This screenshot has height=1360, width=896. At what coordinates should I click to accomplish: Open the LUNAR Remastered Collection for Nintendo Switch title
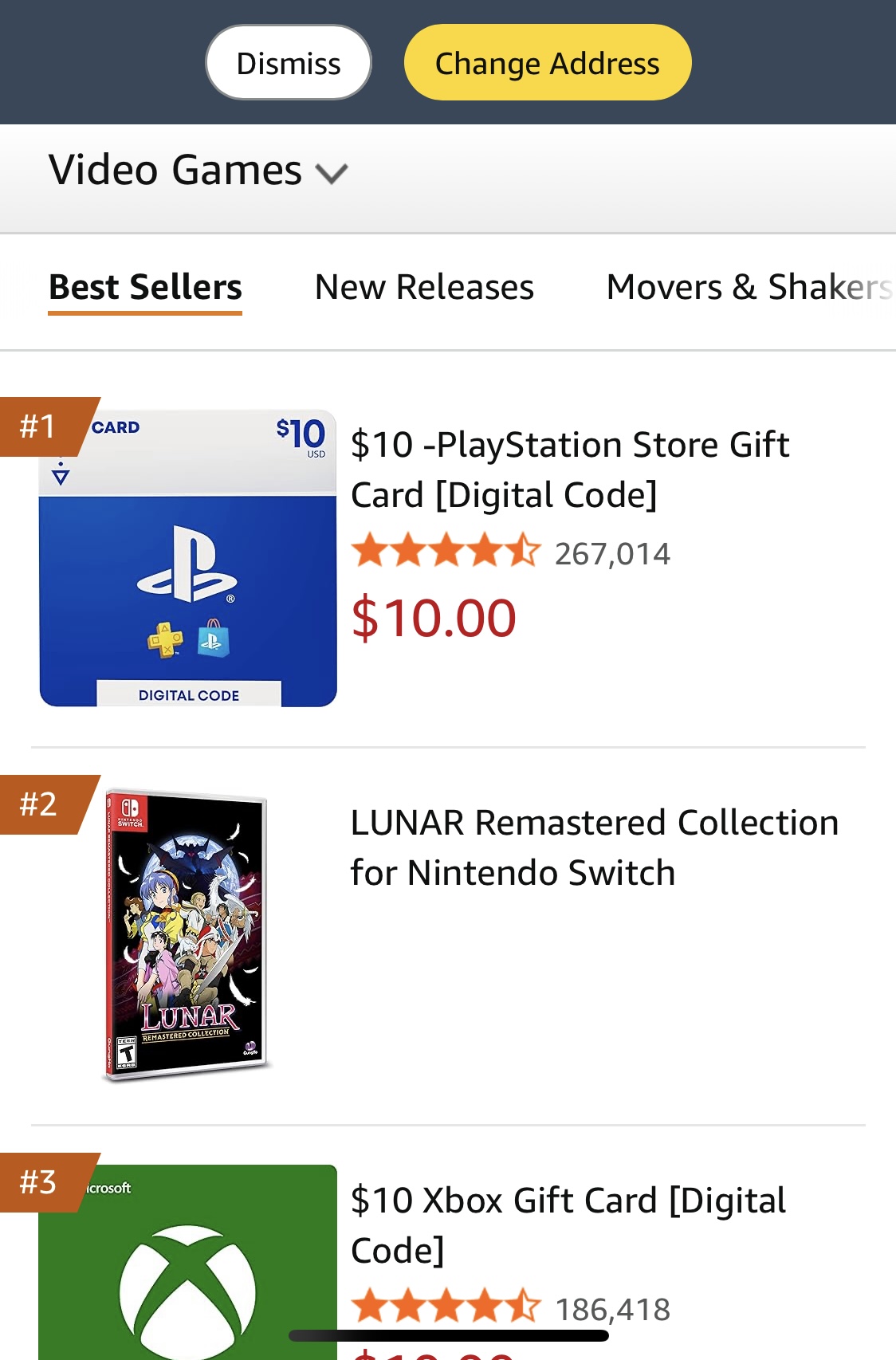594,847
